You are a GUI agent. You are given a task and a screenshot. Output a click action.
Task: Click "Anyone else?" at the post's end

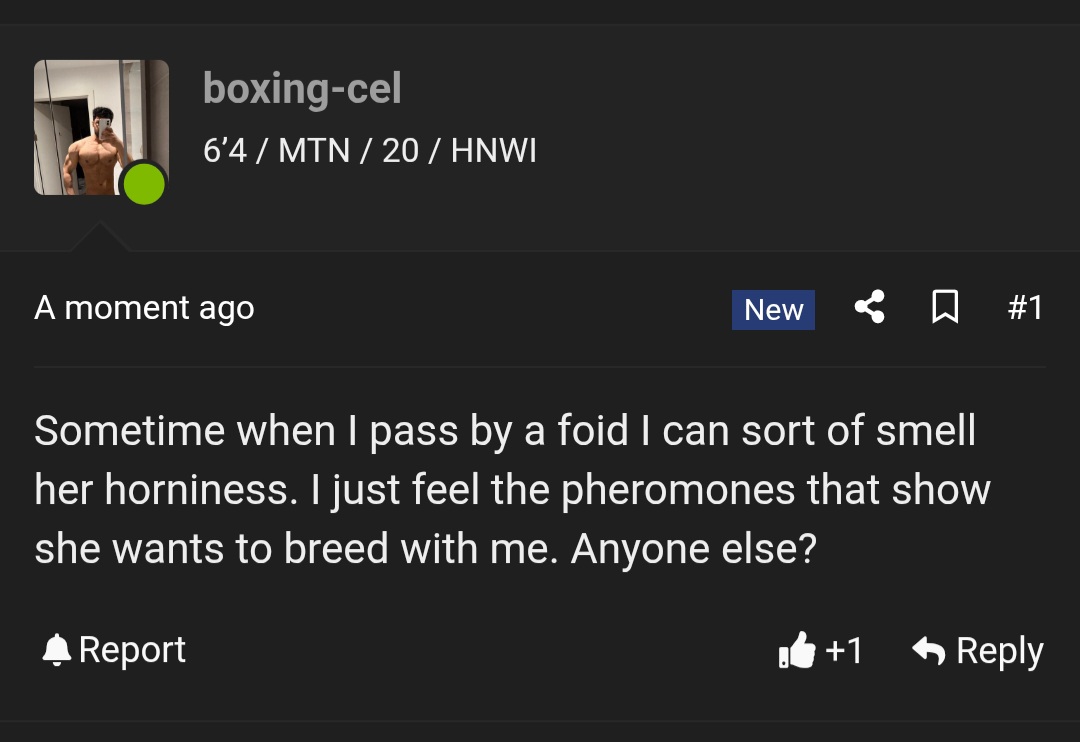(693, 550)
